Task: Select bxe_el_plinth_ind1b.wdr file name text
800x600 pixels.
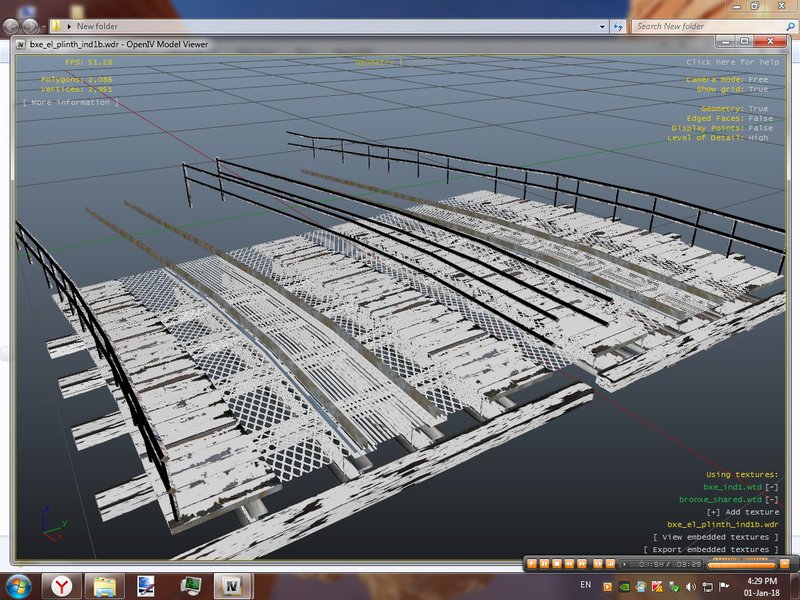Action: click(723, 524)
